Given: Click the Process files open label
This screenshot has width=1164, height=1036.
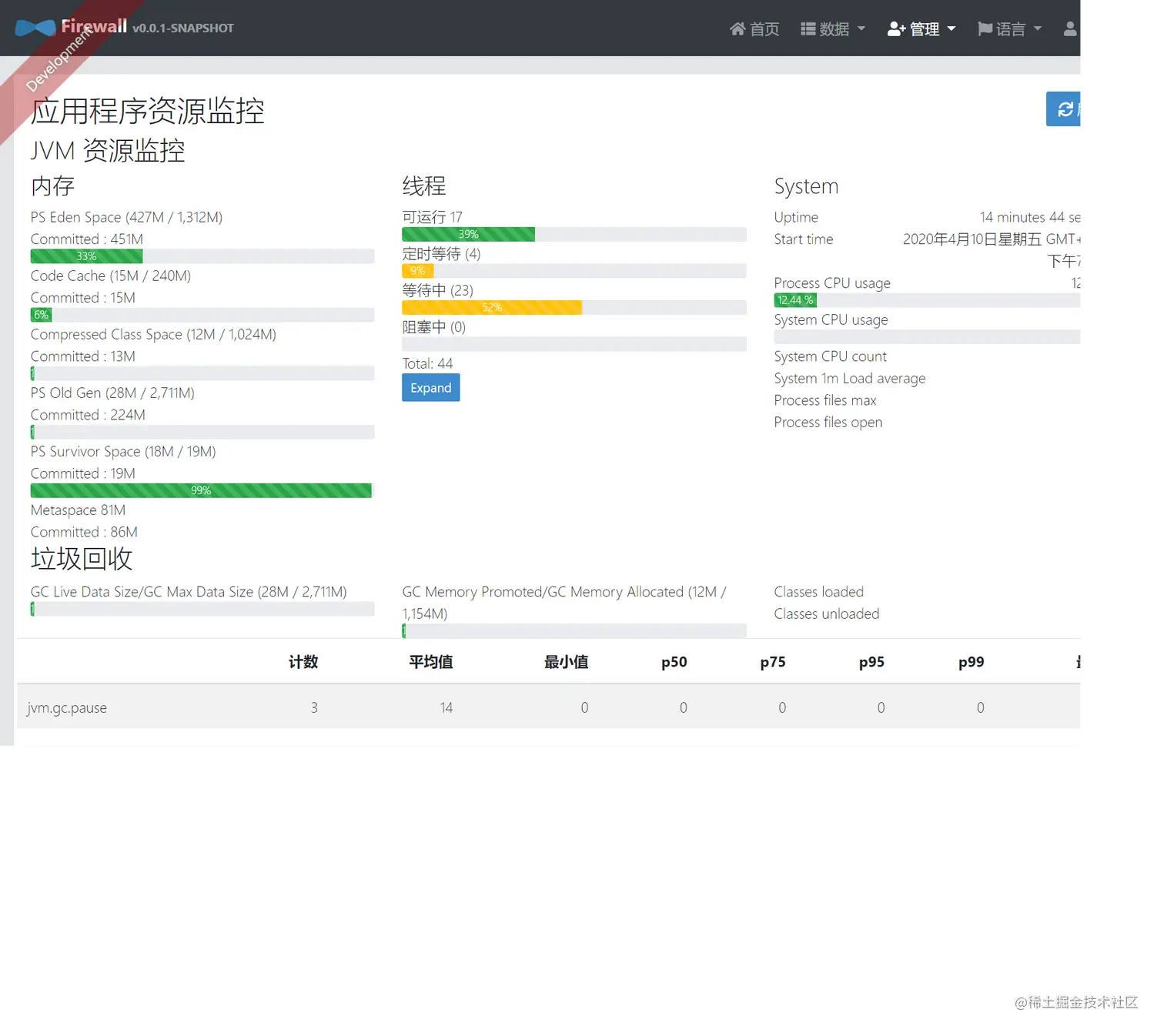Looking at the screenshot, I should tap(828, 423).
